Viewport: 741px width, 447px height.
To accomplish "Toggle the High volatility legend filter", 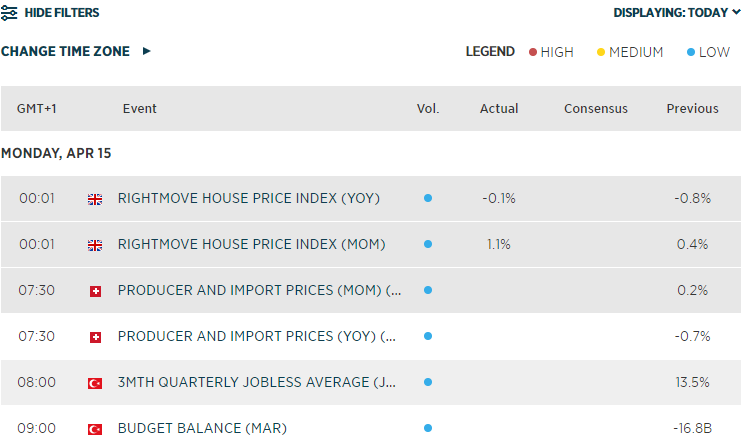I will click(x=551, y=52).
